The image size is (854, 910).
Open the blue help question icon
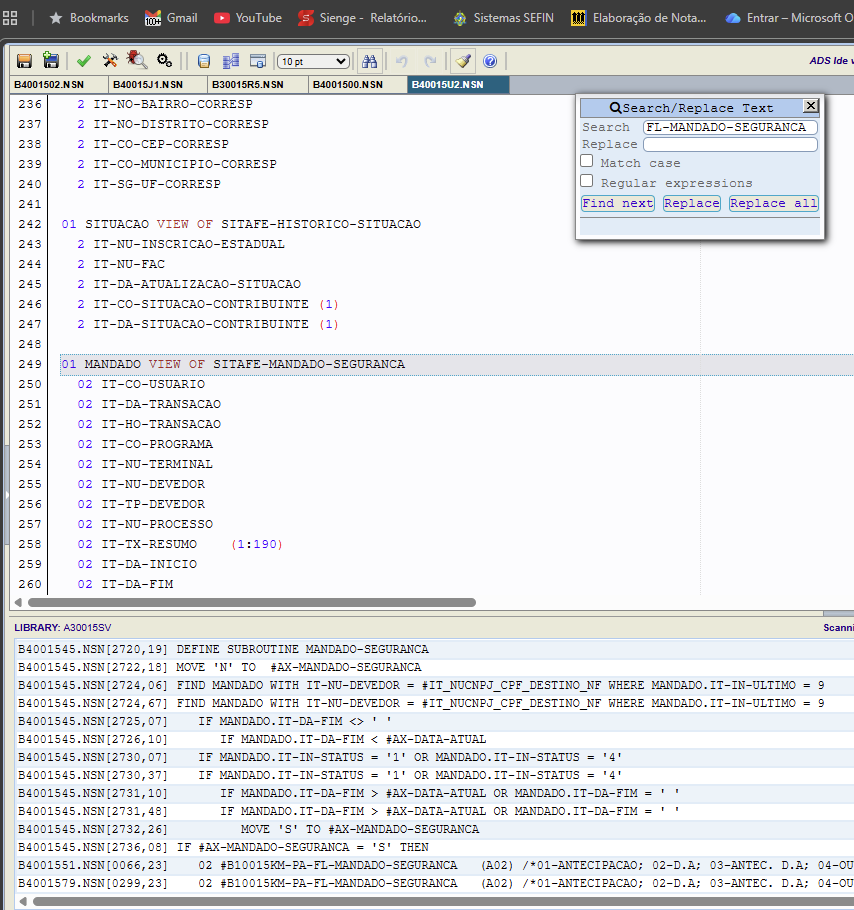[490, 61]
